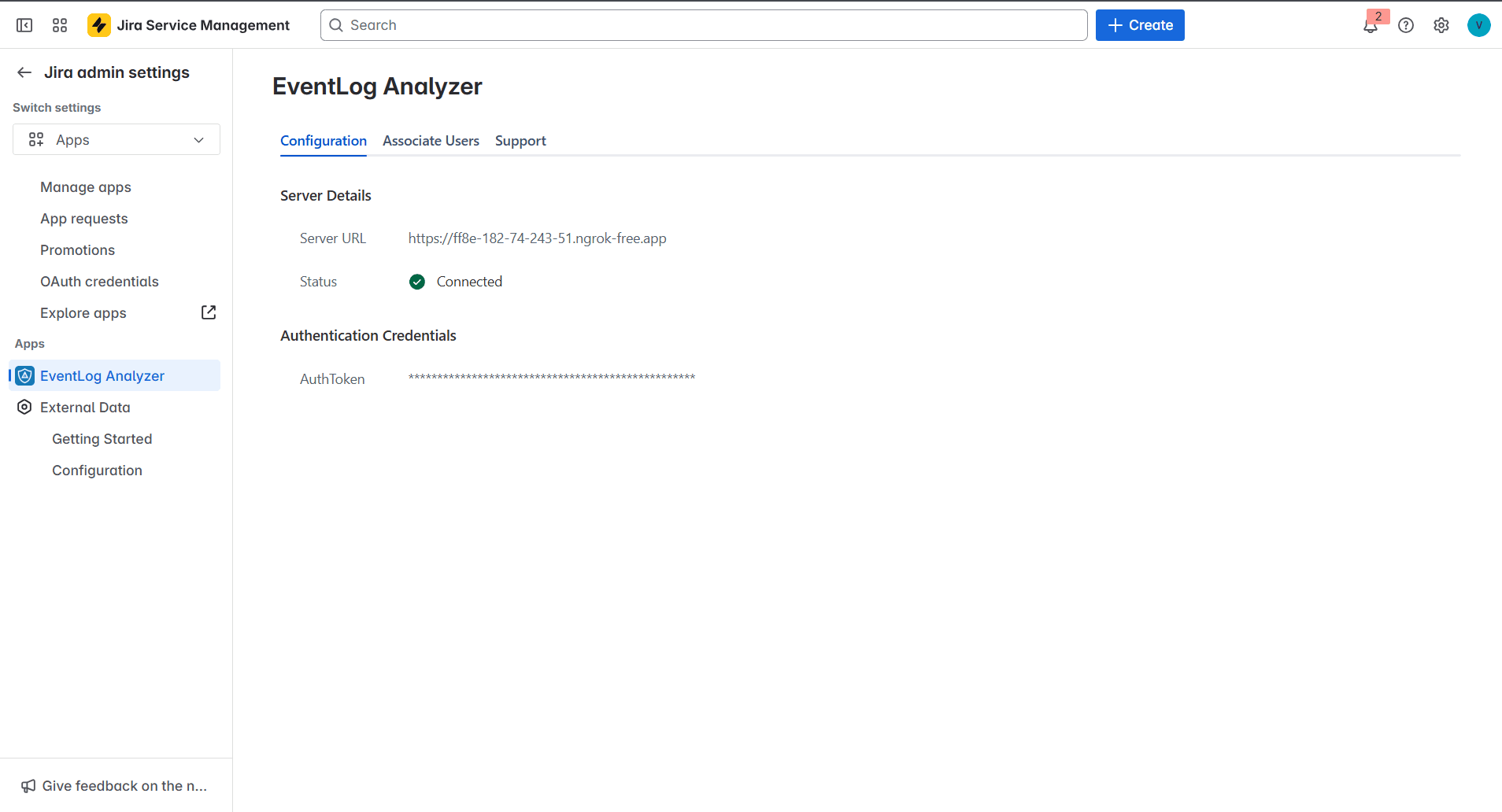Click the masked AuthToken asterisks value

(x=552, y=378)
